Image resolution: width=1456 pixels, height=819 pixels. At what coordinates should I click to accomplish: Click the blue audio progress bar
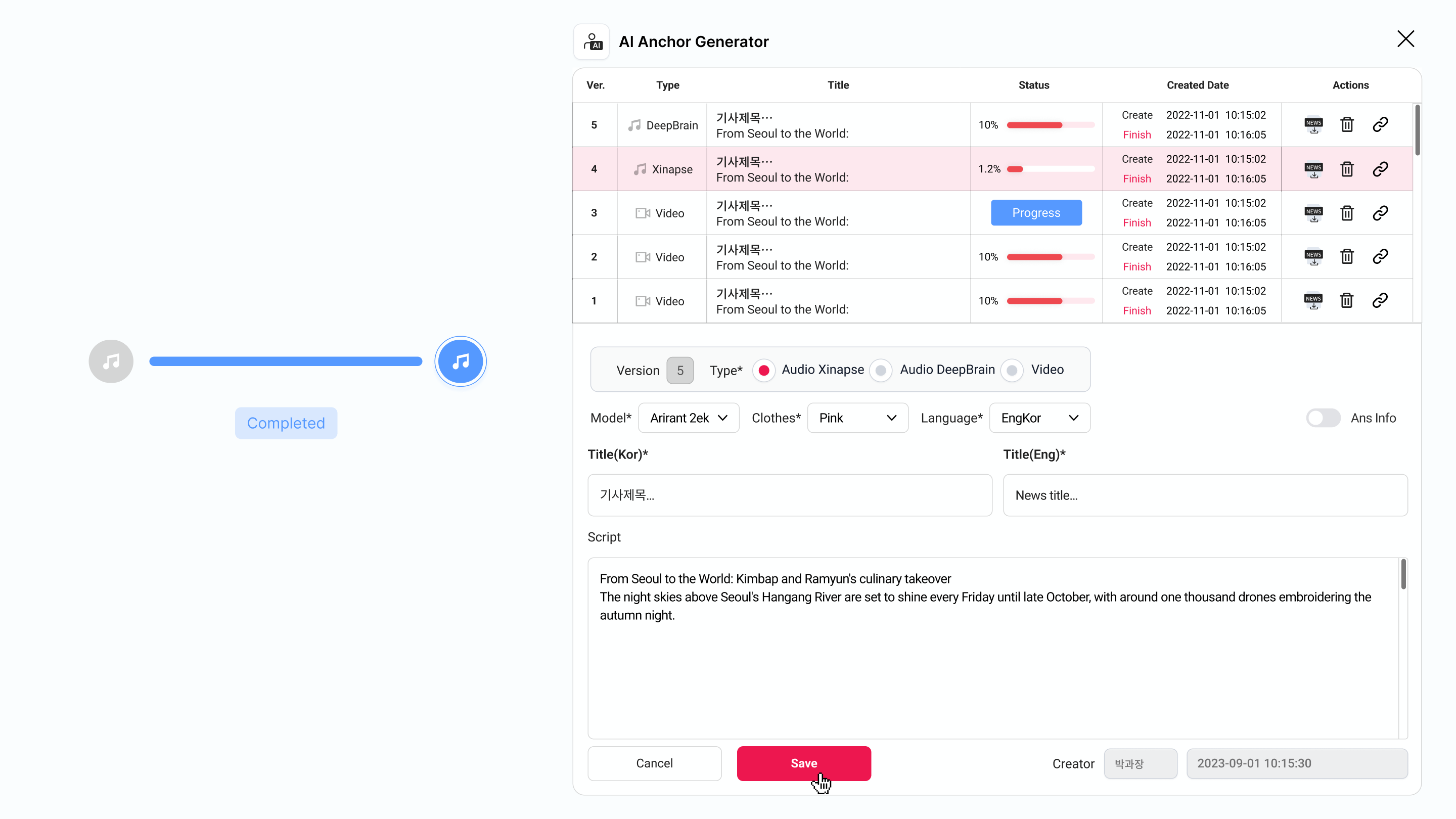[x=286, y=361]
